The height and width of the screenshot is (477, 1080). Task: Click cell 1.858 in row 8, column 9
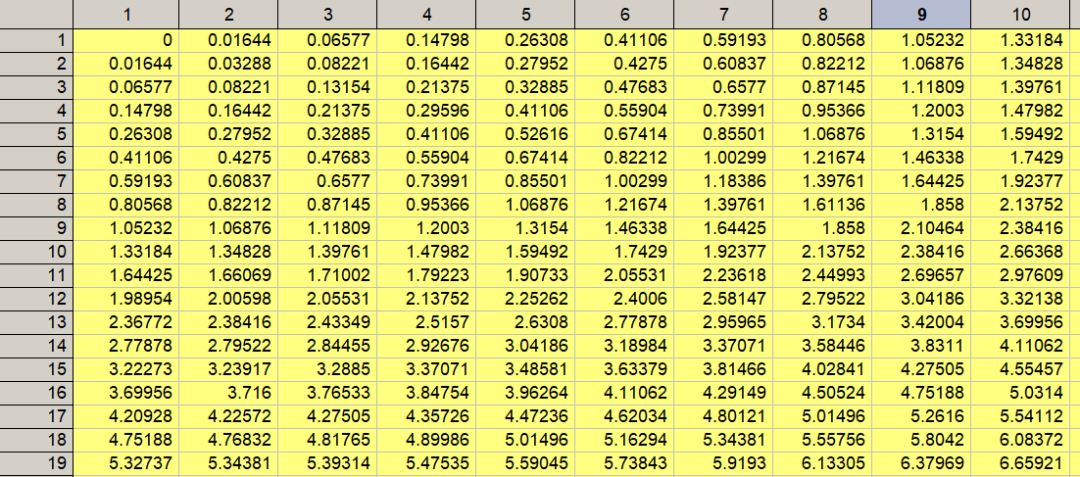coord(921,205)
